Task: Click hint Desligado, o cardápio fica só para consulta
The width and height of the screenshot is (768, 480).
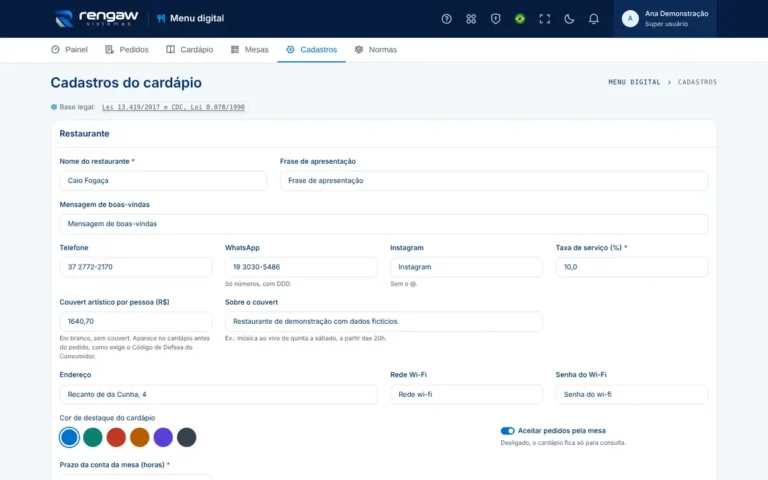Action: pyautogui.click(x=563, y=443)
